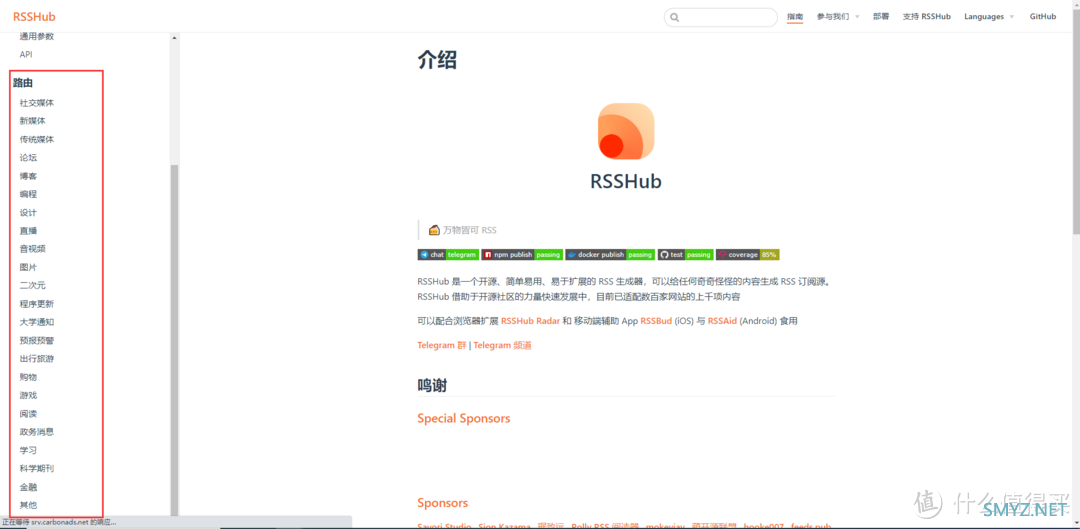Image resolution: width=1080 pixels, height=529 pixels.
Task: Open the 新媒体 route category
Action: click(32, 121)
